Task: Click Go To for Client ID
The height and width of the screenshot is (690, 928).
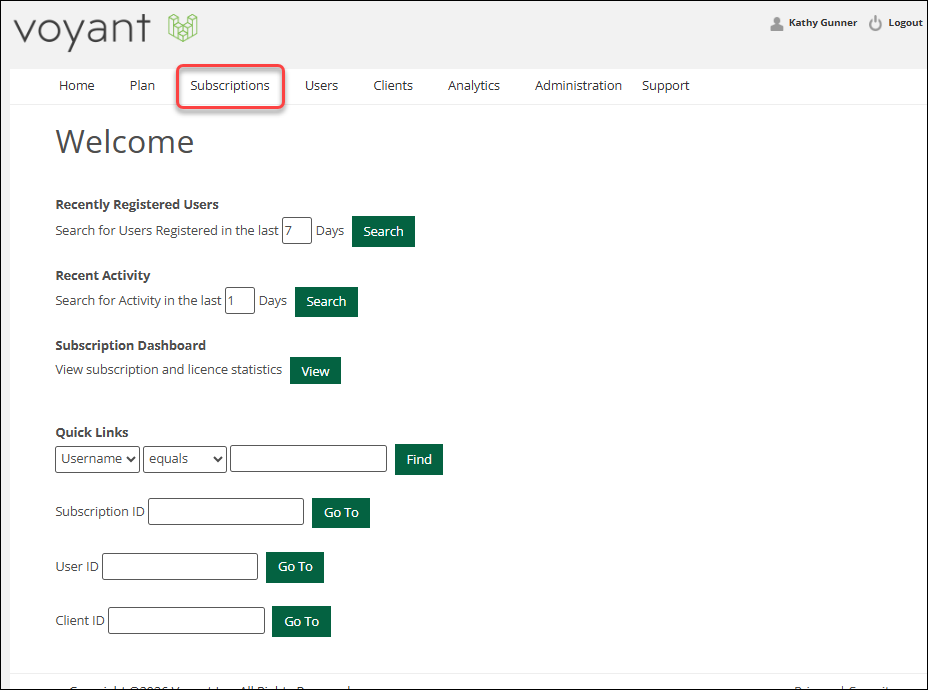Action: pyautogui.click(x=301, y=621)
